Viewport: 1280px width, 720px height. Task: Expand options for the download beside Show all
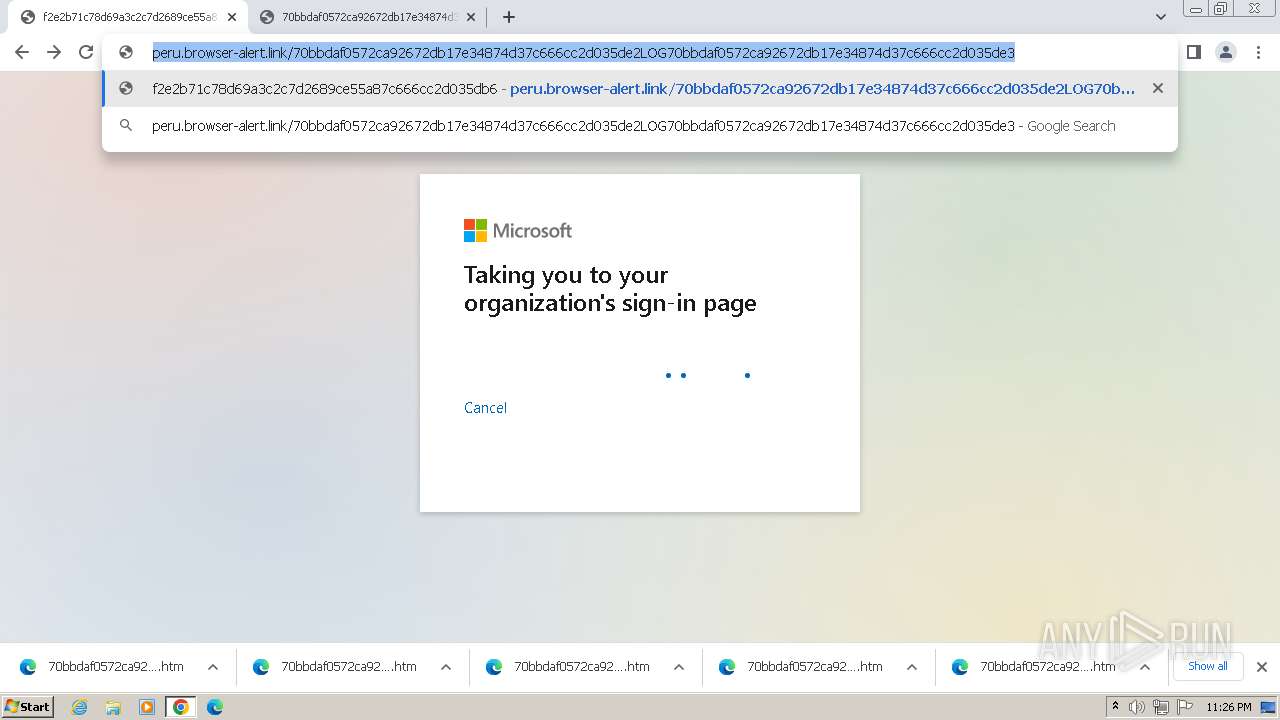(1145, 667)
